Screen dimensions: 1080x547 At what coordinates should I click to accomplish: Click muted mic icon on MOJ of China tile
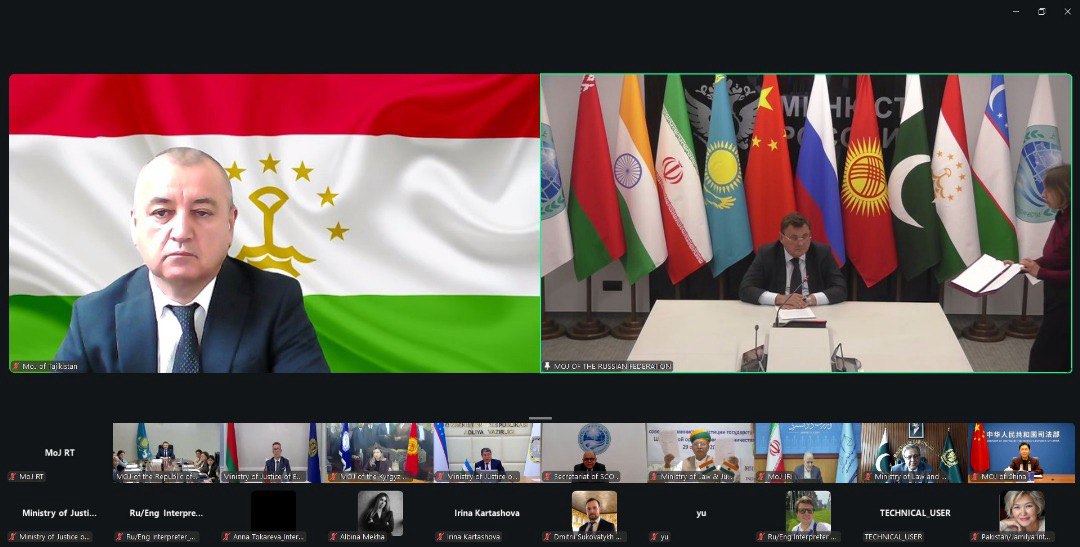975,476
